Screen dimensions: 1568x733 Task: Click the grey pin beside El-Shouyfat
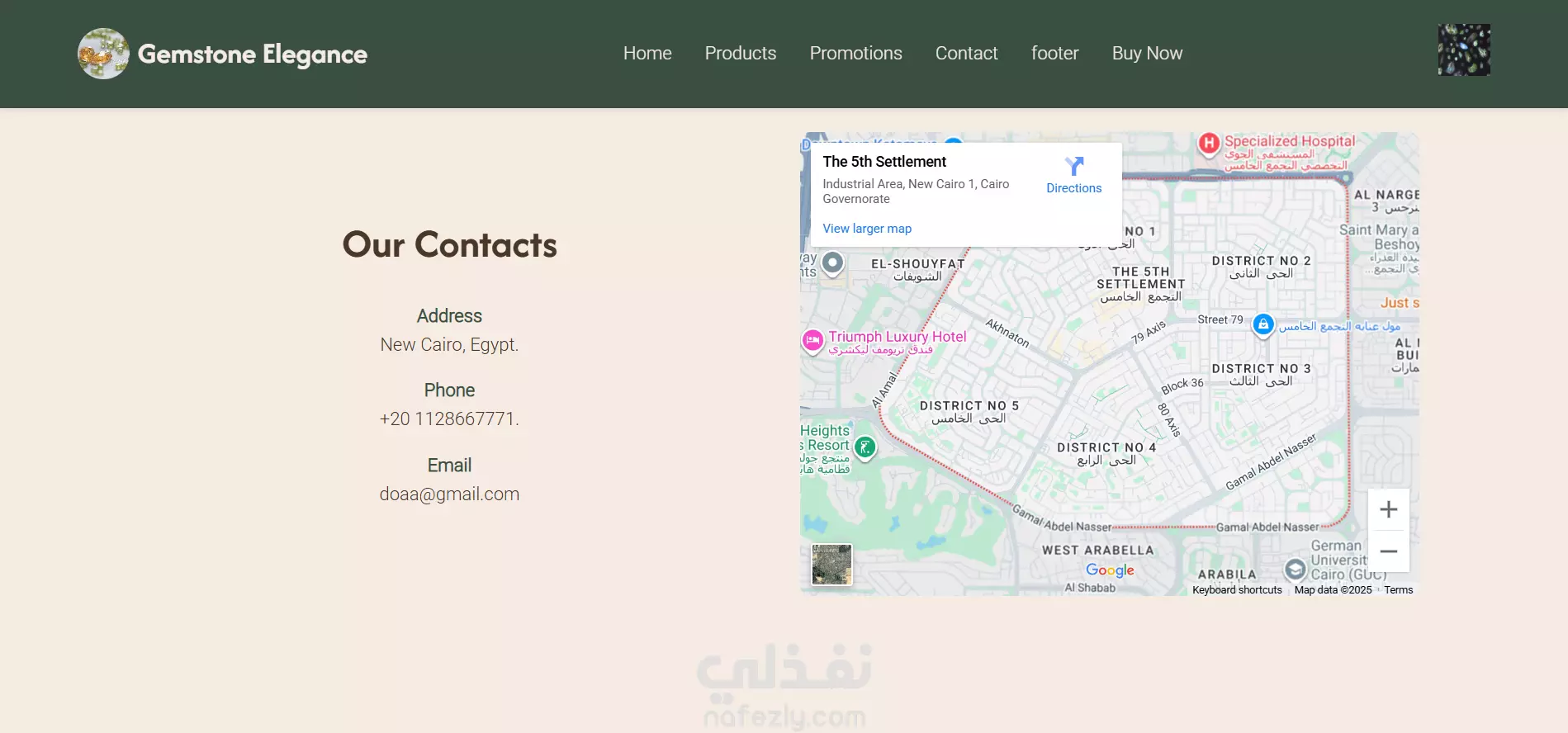point(832,263)
